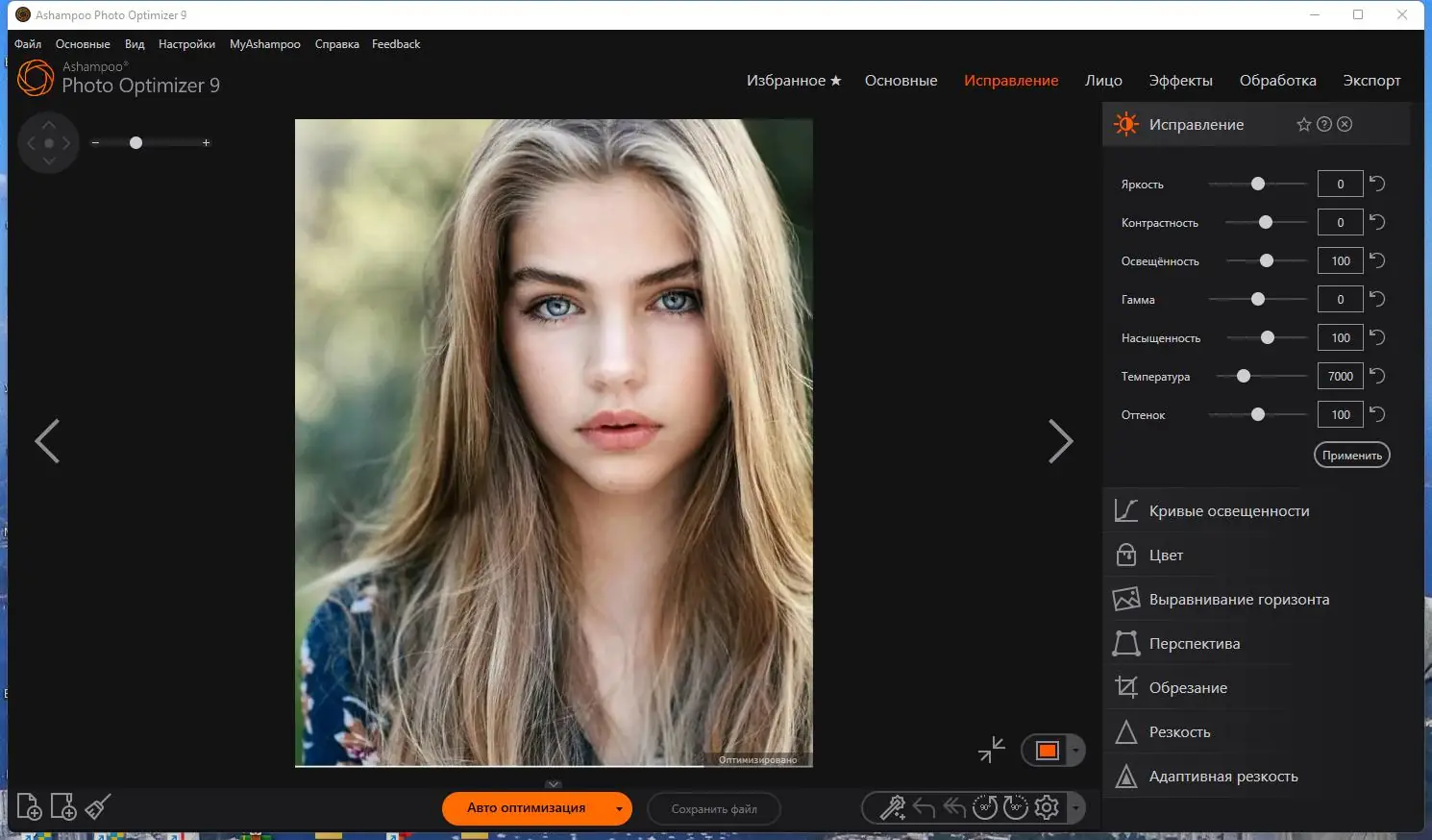This screenshot has height=840, width=1432.
Task: Click the single undo arrow icon
Action: (924, 808)
